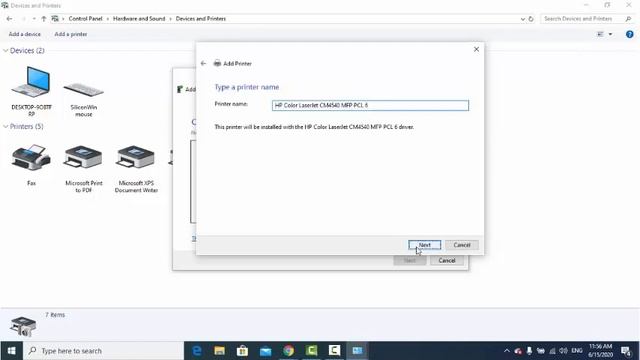Open the notification center icon
The image size is (640, 360).
click(x=626, y=351)
